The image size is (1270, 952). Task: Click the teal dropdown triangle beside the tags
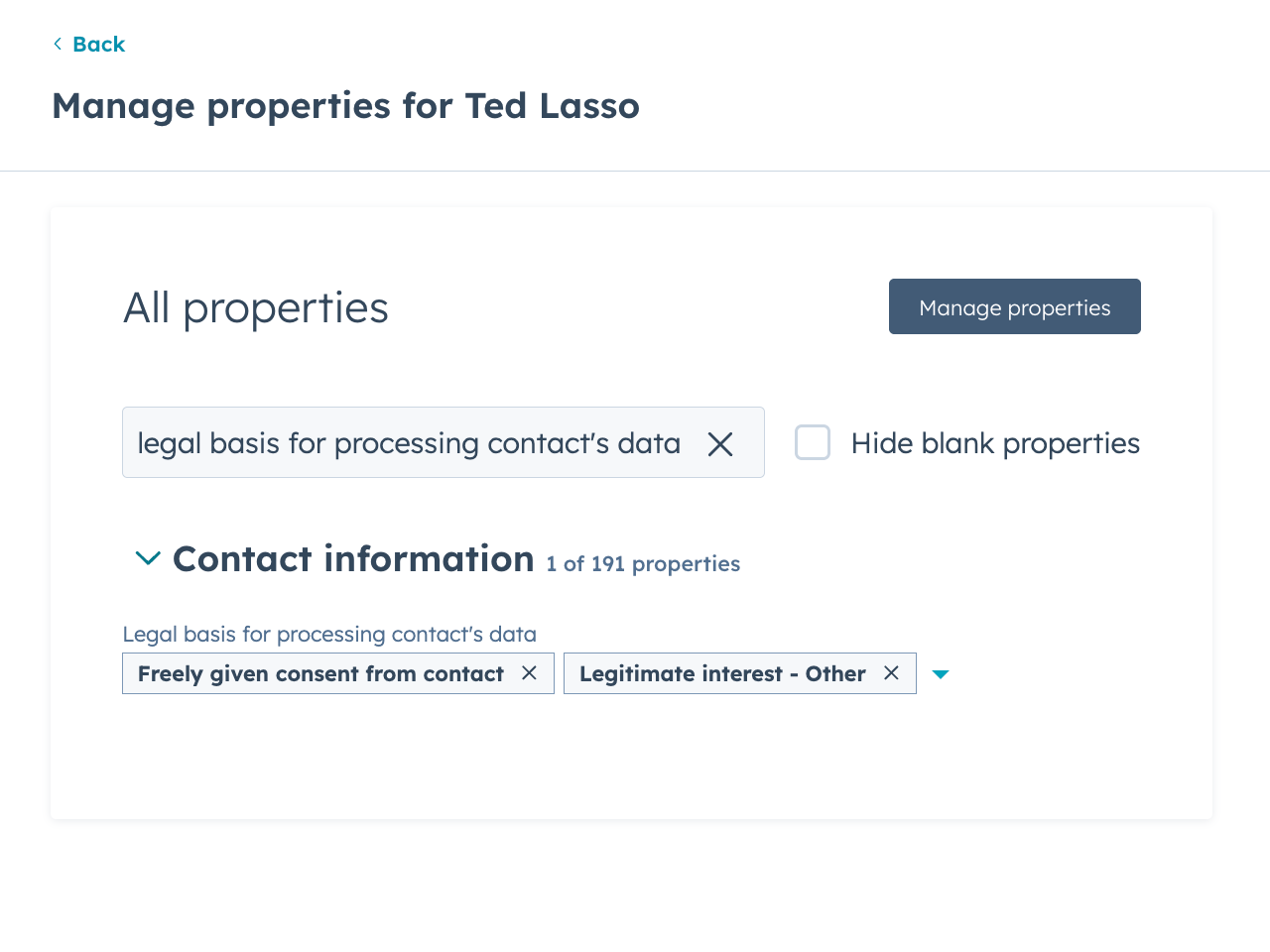[940, 673]
